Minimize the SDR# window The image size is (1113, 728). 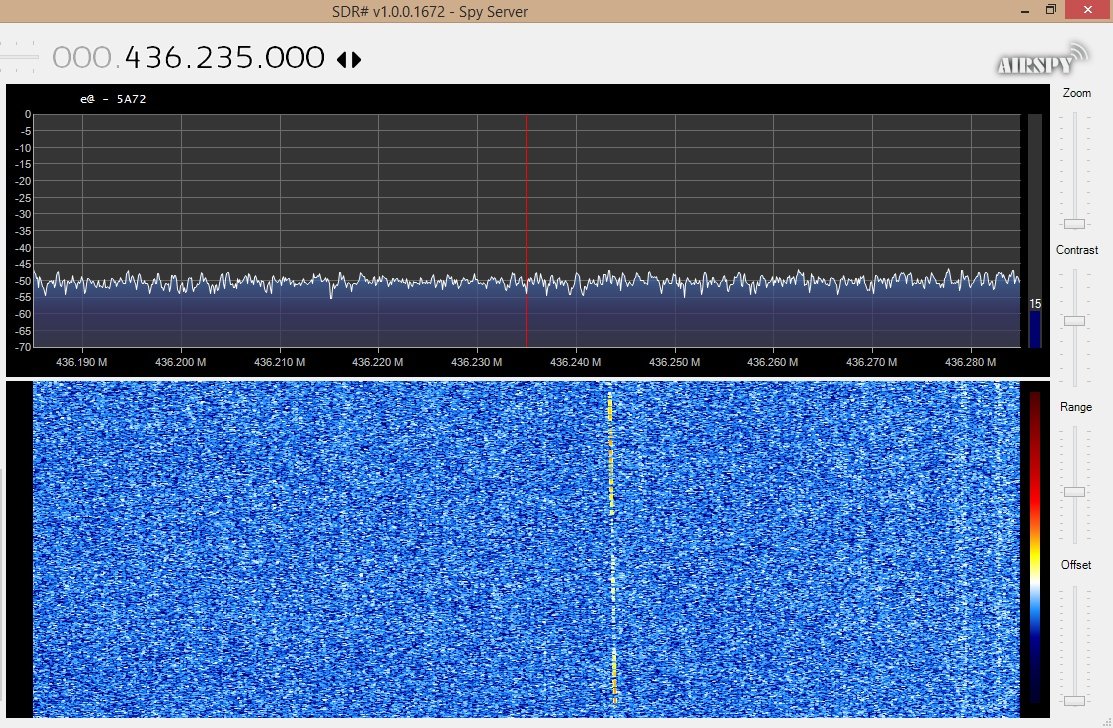[x=1025, y=11]
